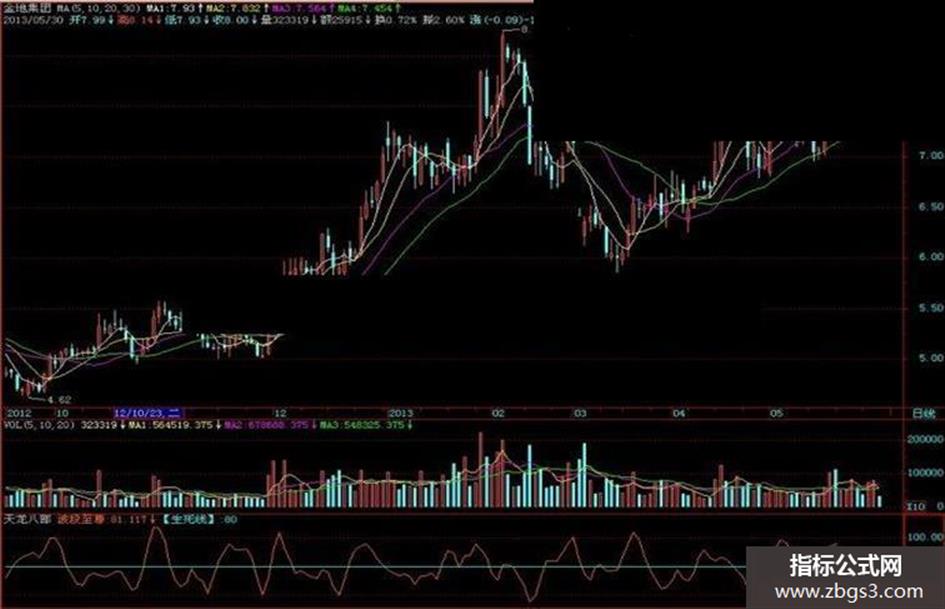Select the 天龙八部 indicator name
Screen dimensions: 945x609
tap(28, 519)
